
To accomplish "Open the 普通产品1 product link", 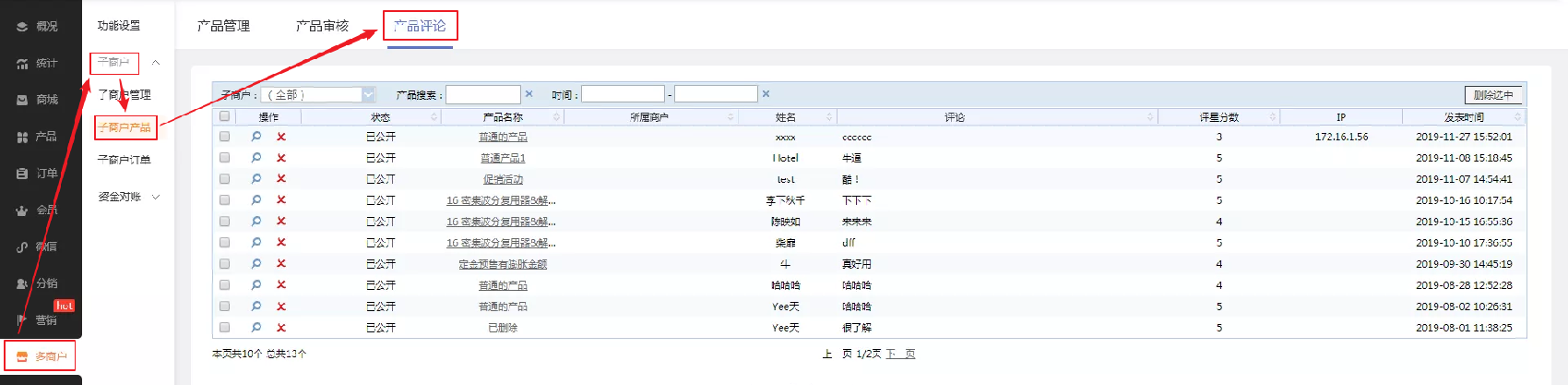I will tap(503, 158).
